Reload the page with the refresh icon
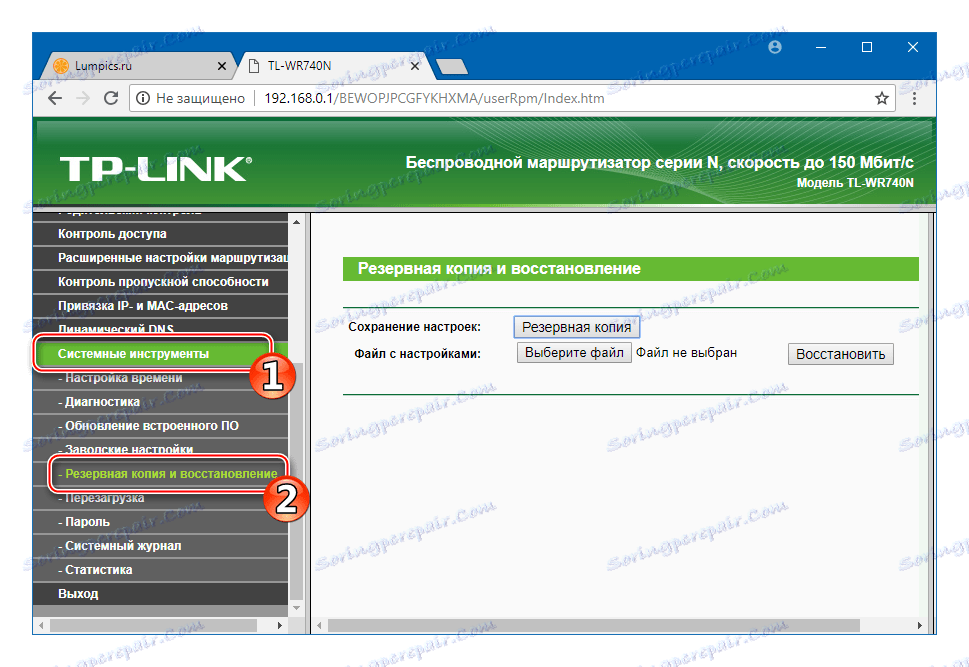The height and width of the screenshot is (667, 969). 111,98
